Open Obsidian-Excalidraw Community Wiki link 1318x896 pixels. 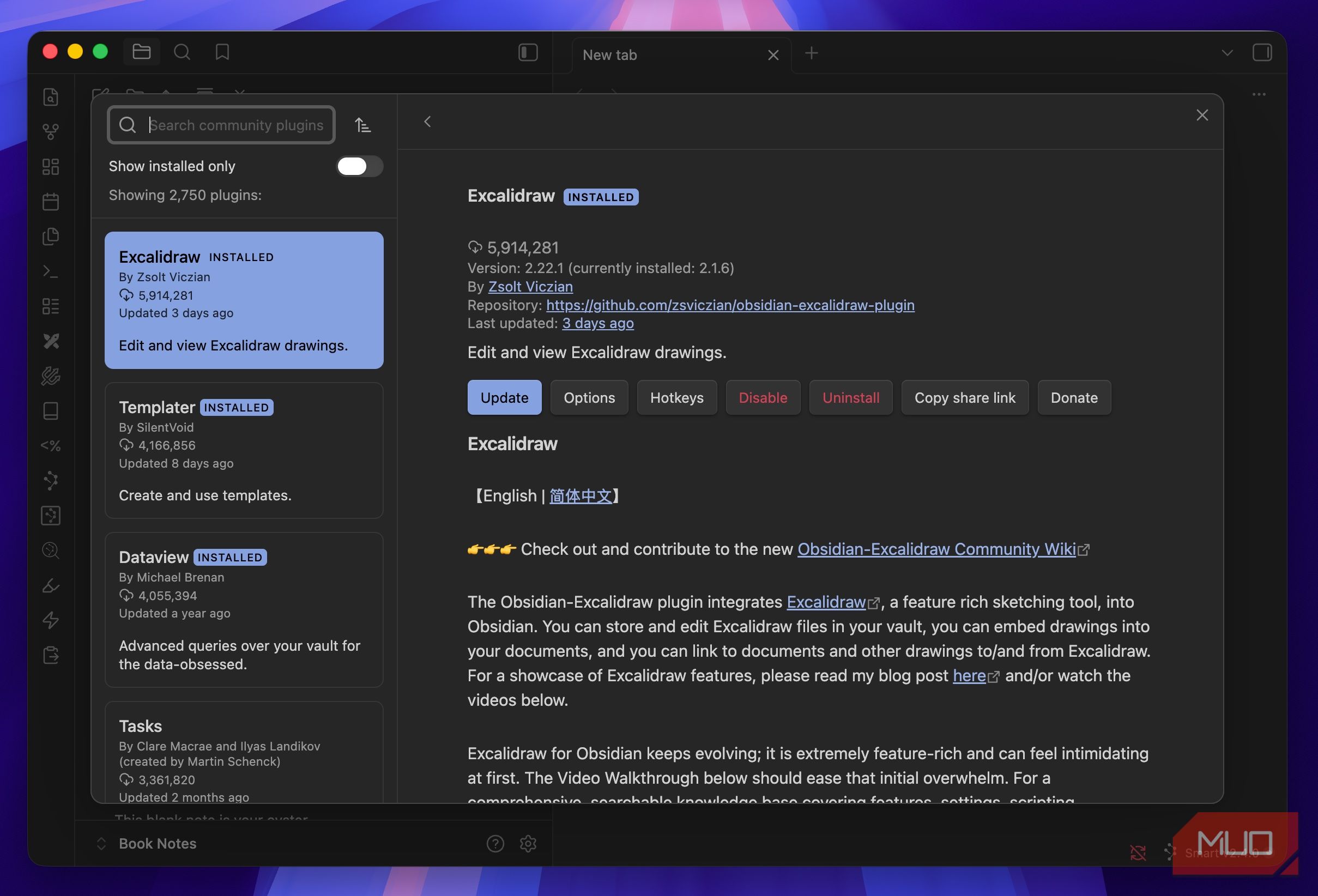936,549
